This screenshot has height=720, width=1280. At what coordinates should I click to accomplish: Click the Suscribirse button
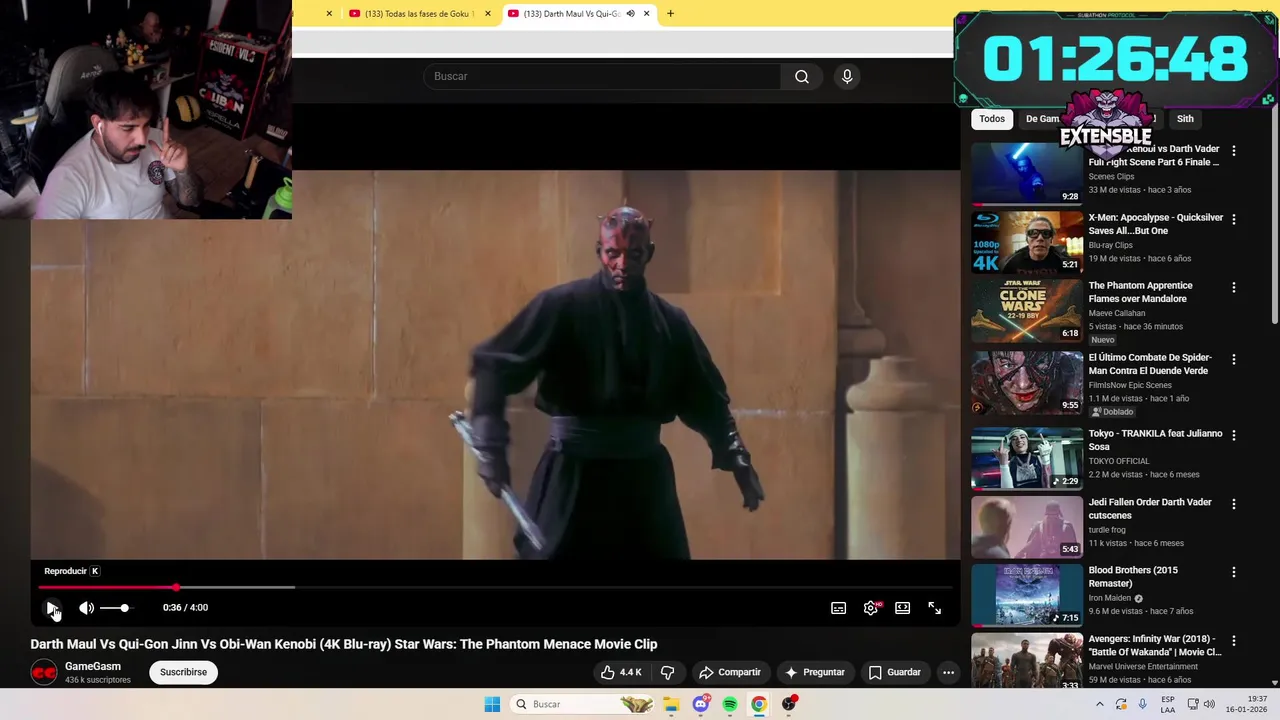(x=183, y=672)
